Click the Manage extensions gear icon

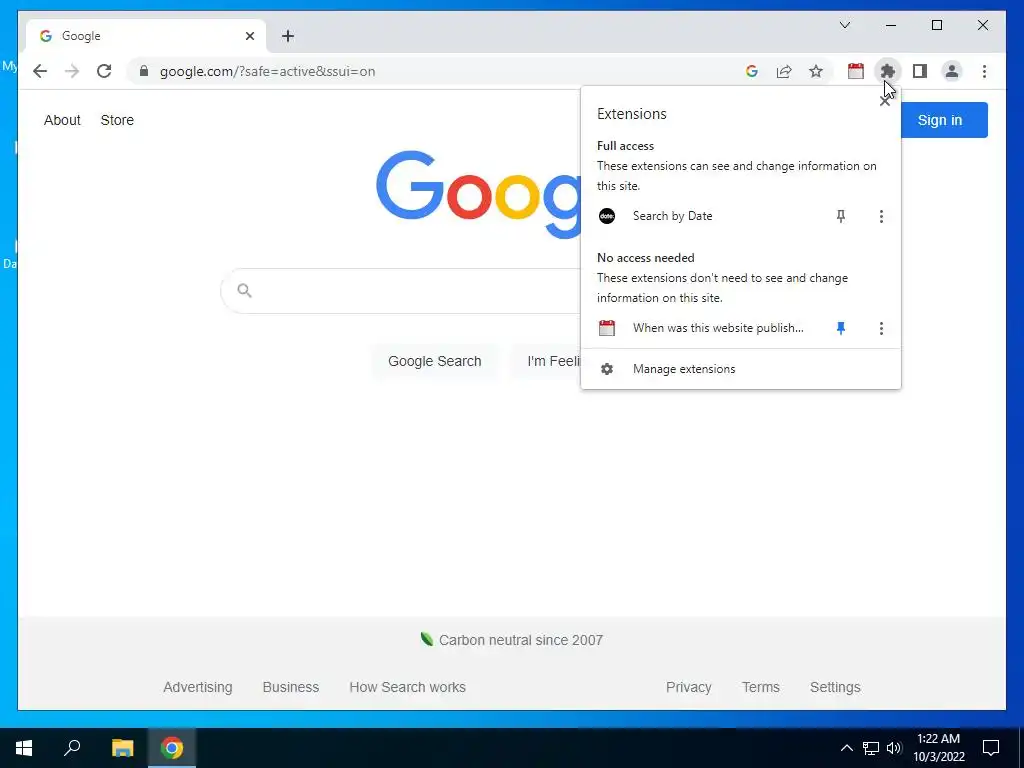[607, 369]
